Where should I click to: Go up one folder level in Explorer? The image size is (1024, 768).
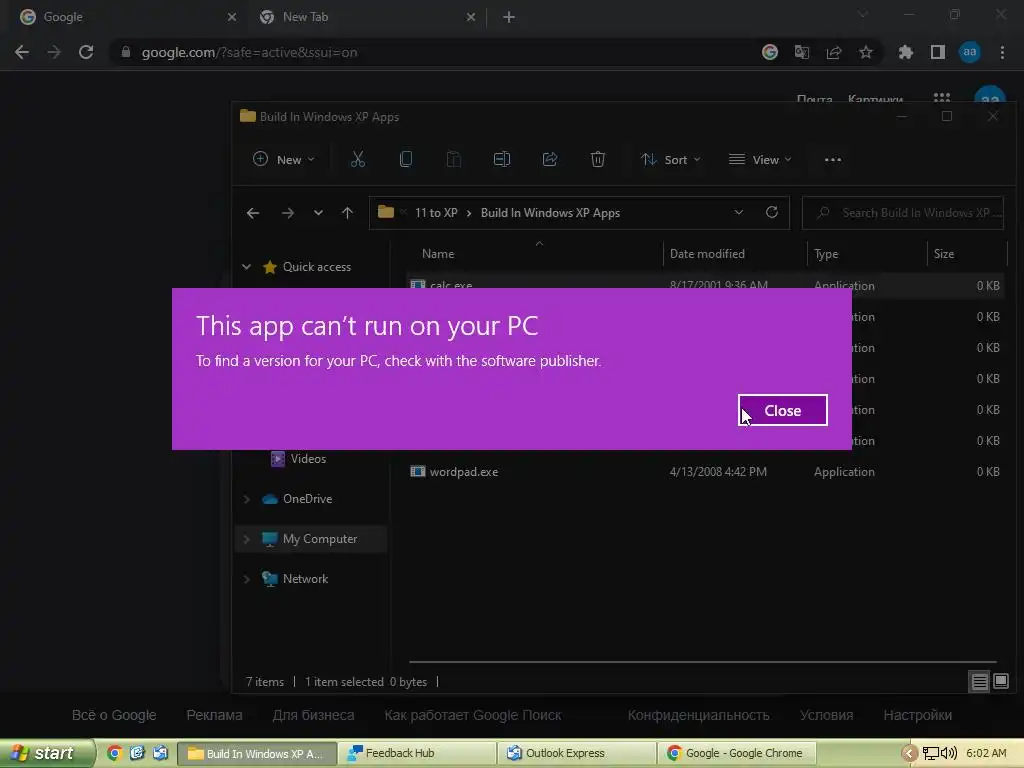point(347,213)
